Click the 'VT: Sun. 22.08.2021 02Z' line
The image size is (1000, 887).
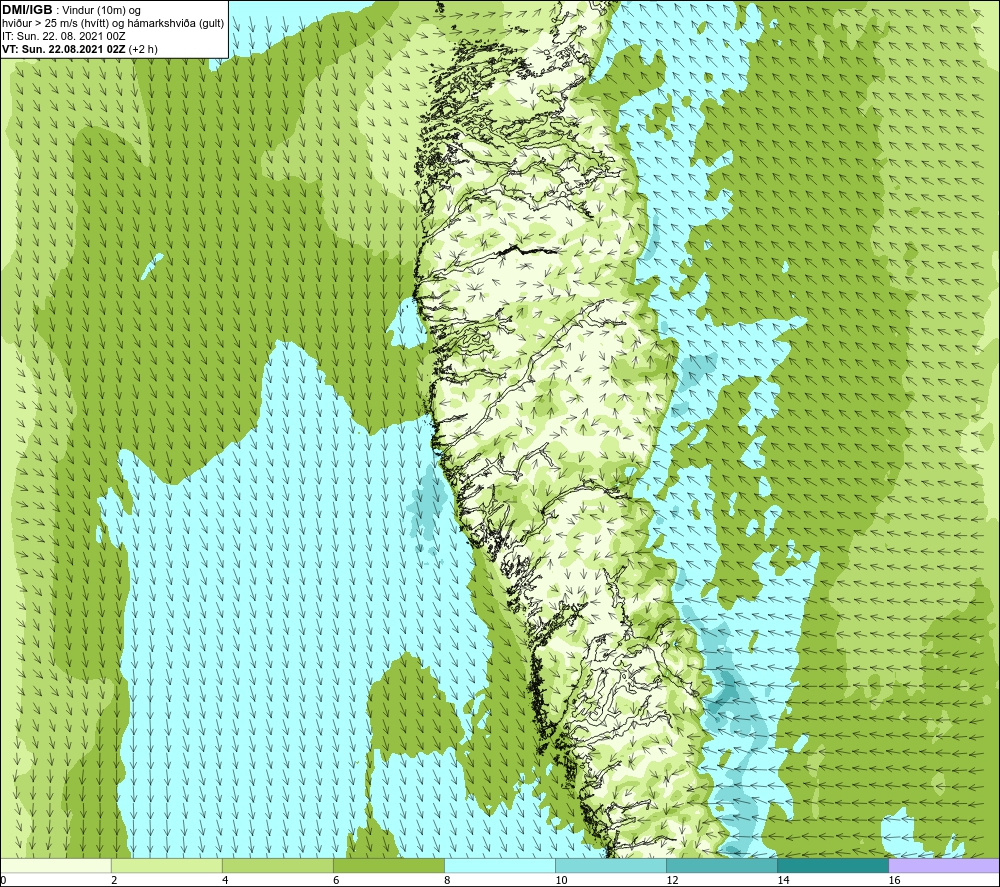click(x=80, y=49)
